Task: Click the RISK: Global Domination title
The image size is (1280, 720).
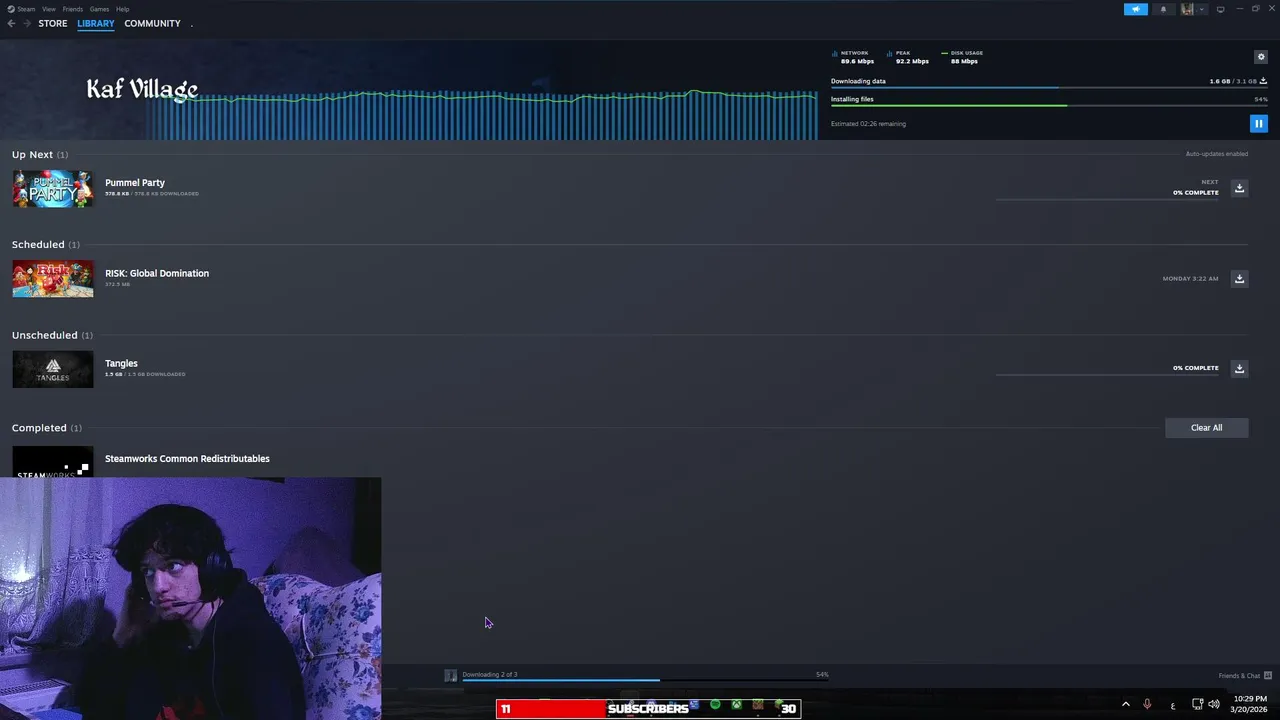Action: click(x=157, y=273)
